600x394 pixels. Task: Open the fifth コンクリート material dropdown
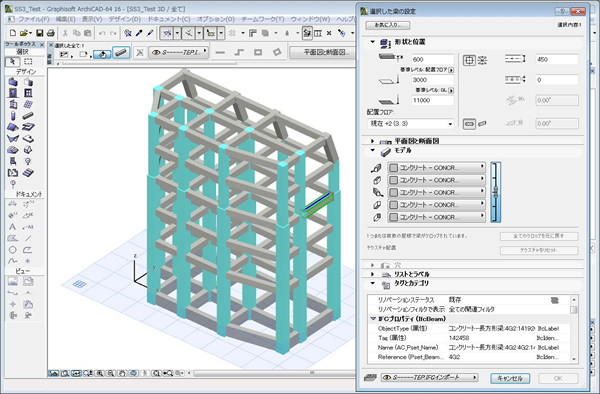(437, 217)
